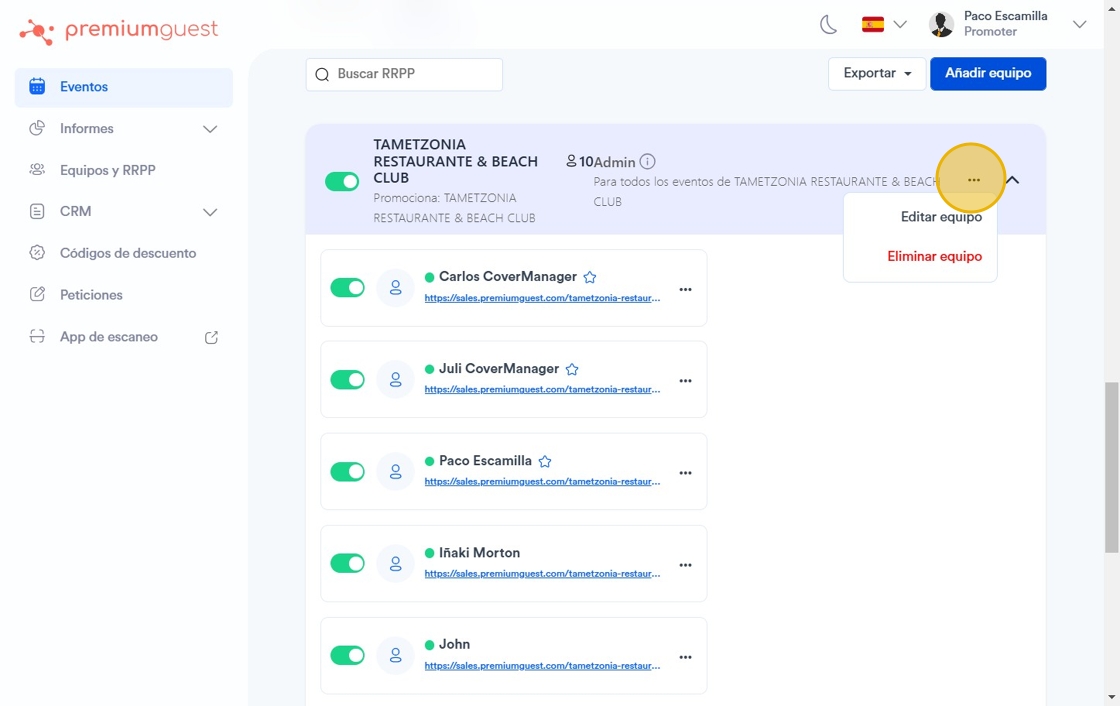Screen dimensions: 1120x706
Task: Click Paco Escamilla profile avatar
Action: coord(941,24)
